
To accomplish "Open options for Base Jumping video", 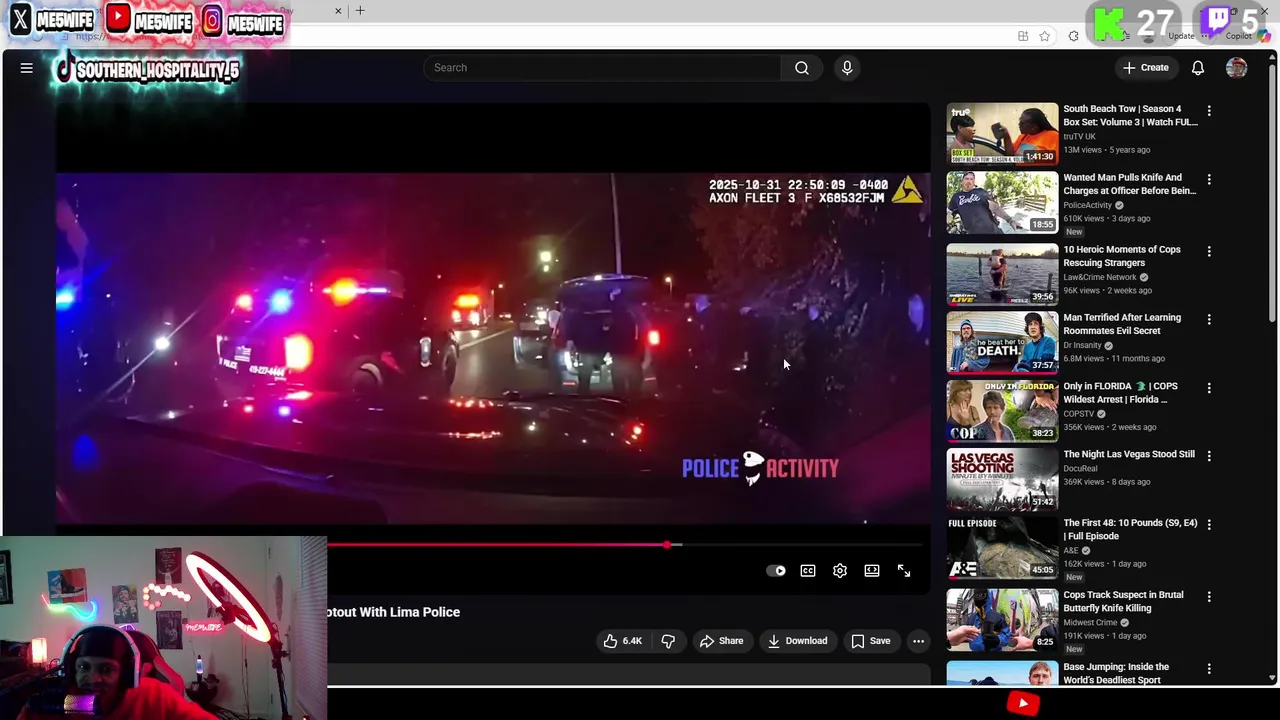I will [1209, 669].
